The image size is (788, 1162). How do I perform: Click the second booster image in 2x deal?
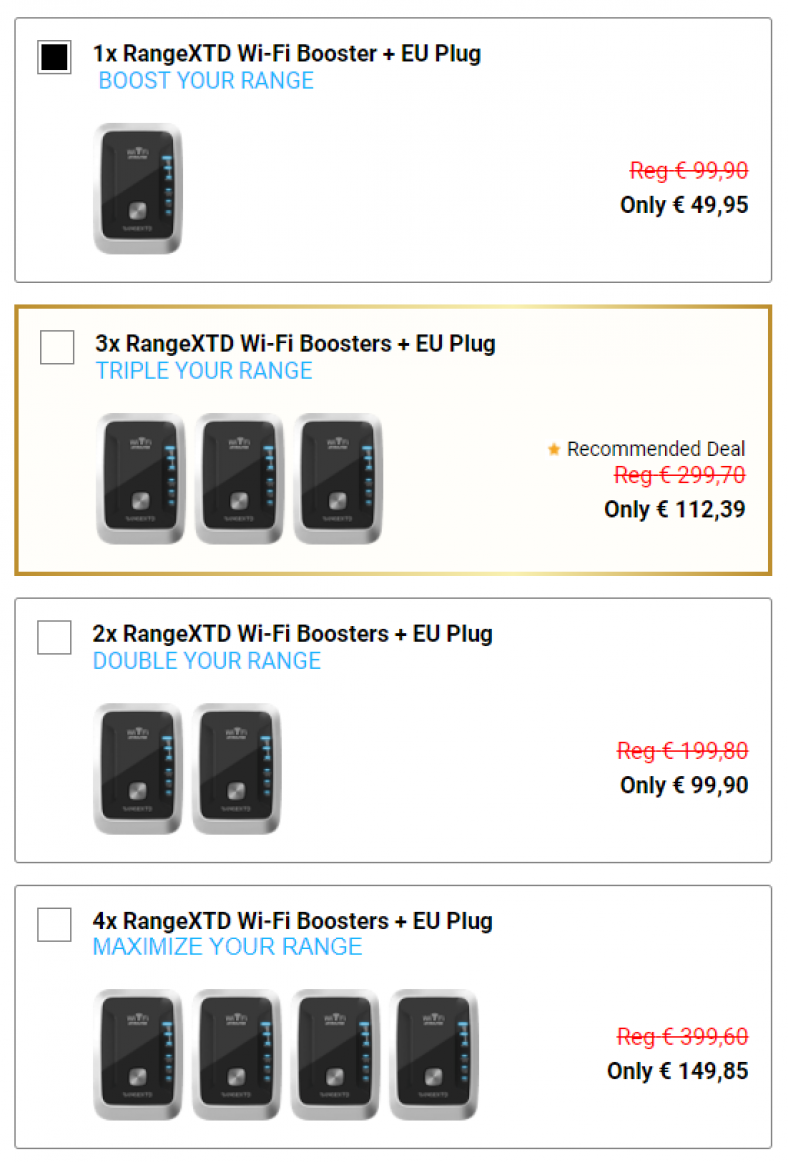(x=236, y=768)
